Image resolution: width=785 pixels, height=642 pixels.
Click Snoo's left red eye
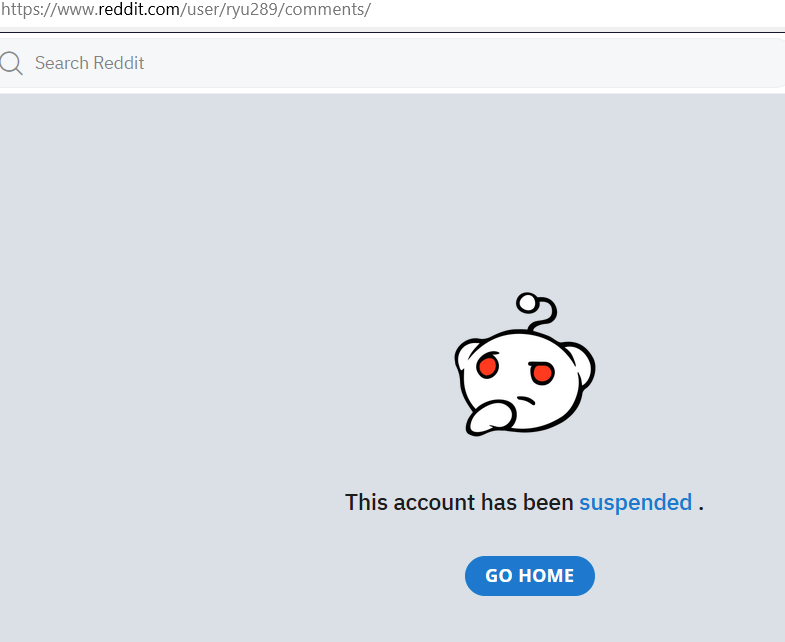(487, 366)
